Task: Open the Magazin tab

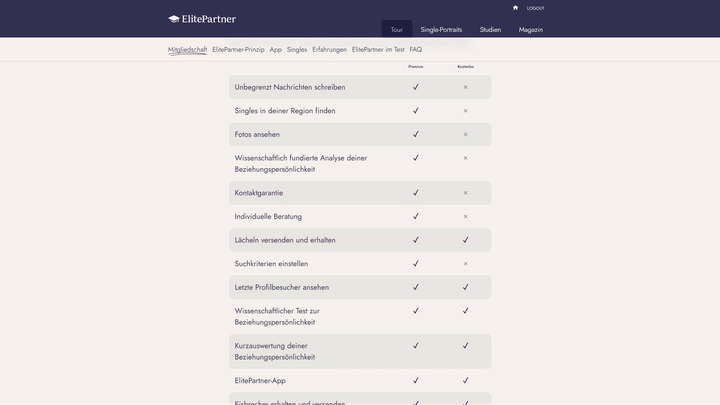Action: click(x=531, y=29)
